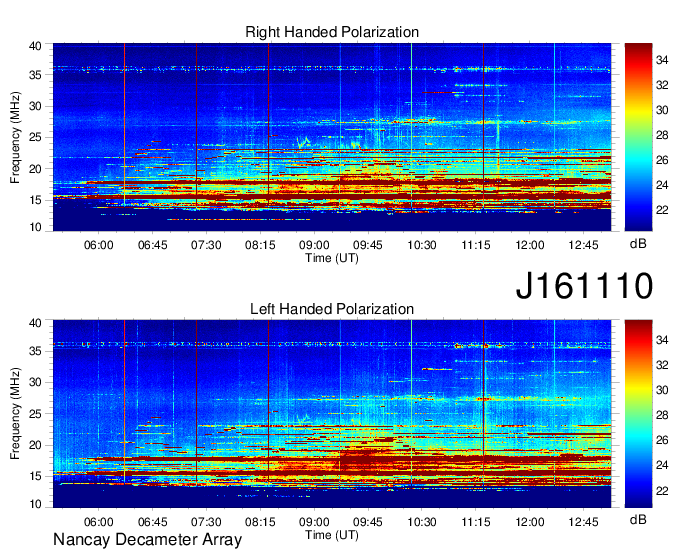Click the 12:00 tick under lower plot

coord(530,522)
